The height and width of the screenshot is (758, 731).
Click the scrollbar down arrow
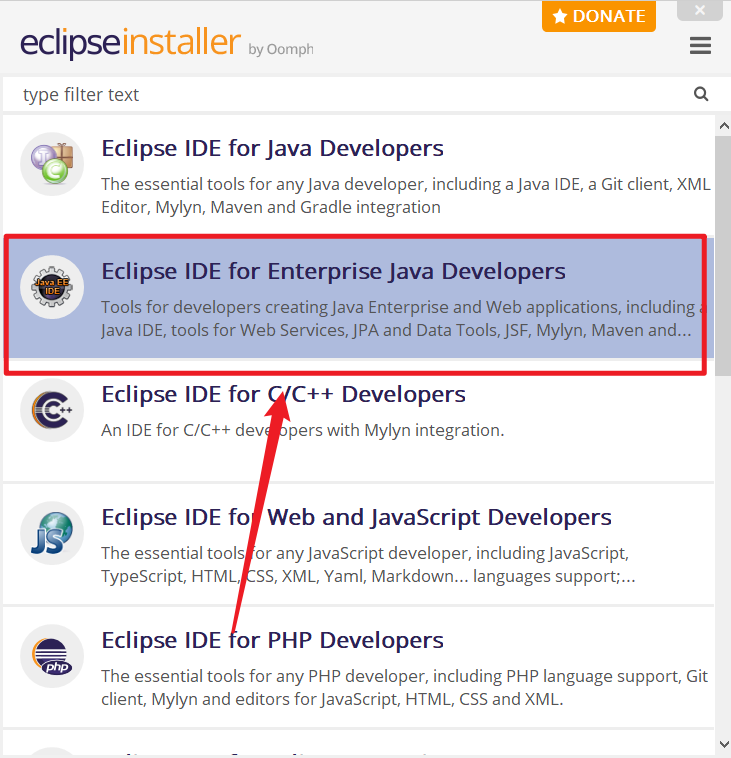click(724, 744)
